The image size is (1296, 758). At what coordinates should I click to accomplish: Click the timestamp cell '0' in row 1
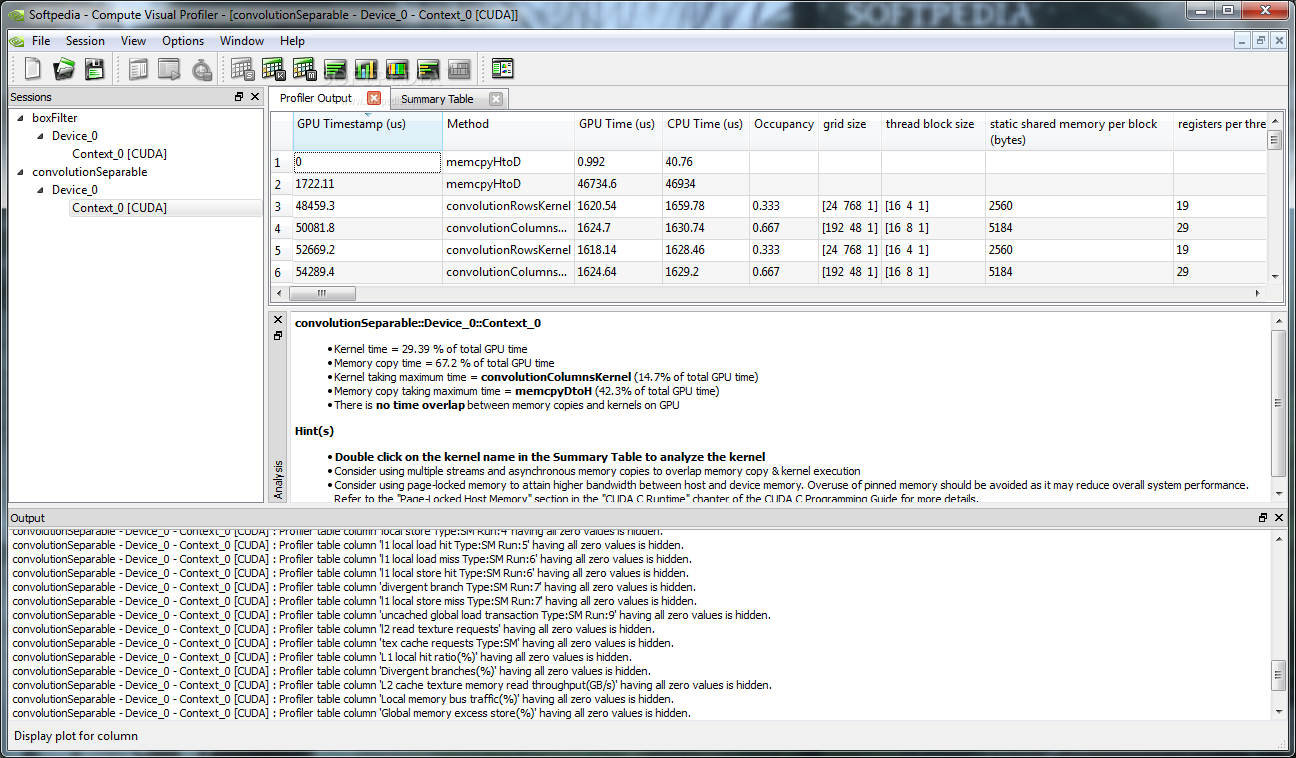tap(367, 162)
